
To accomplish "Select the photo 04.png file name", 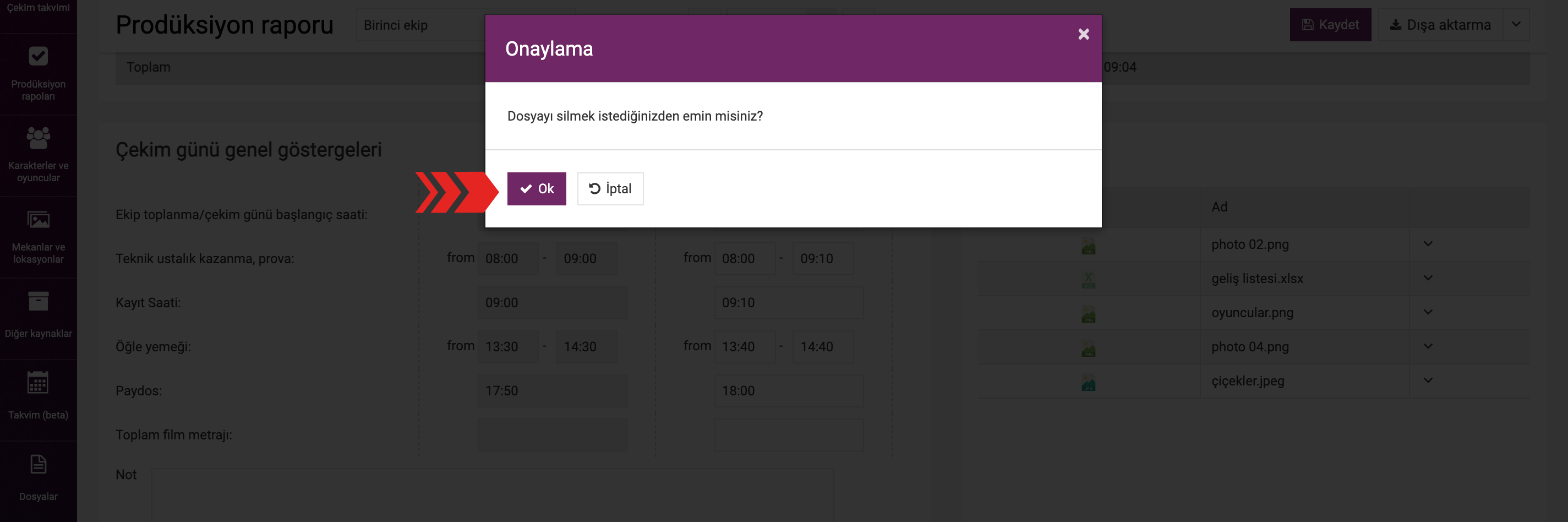I will point(1250,347).
